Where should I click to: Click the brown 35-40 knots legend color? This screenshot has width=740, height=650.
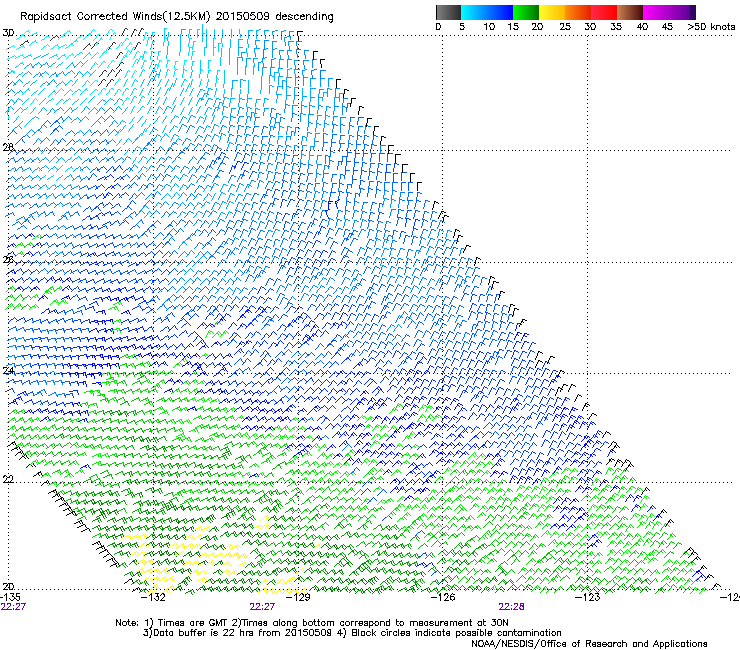tap(630, 12)
